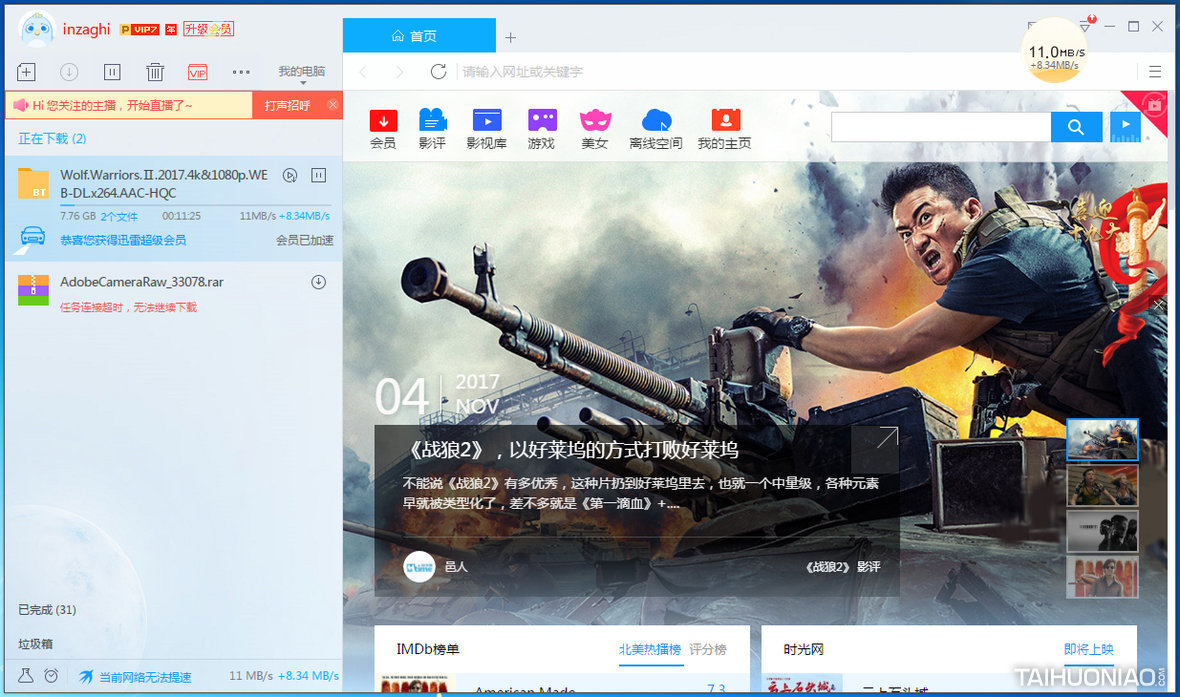The image size is (1180, 697).
Task: Select AdobeCameraRaw_33078.rar file name
Action: tap(141, 282)
